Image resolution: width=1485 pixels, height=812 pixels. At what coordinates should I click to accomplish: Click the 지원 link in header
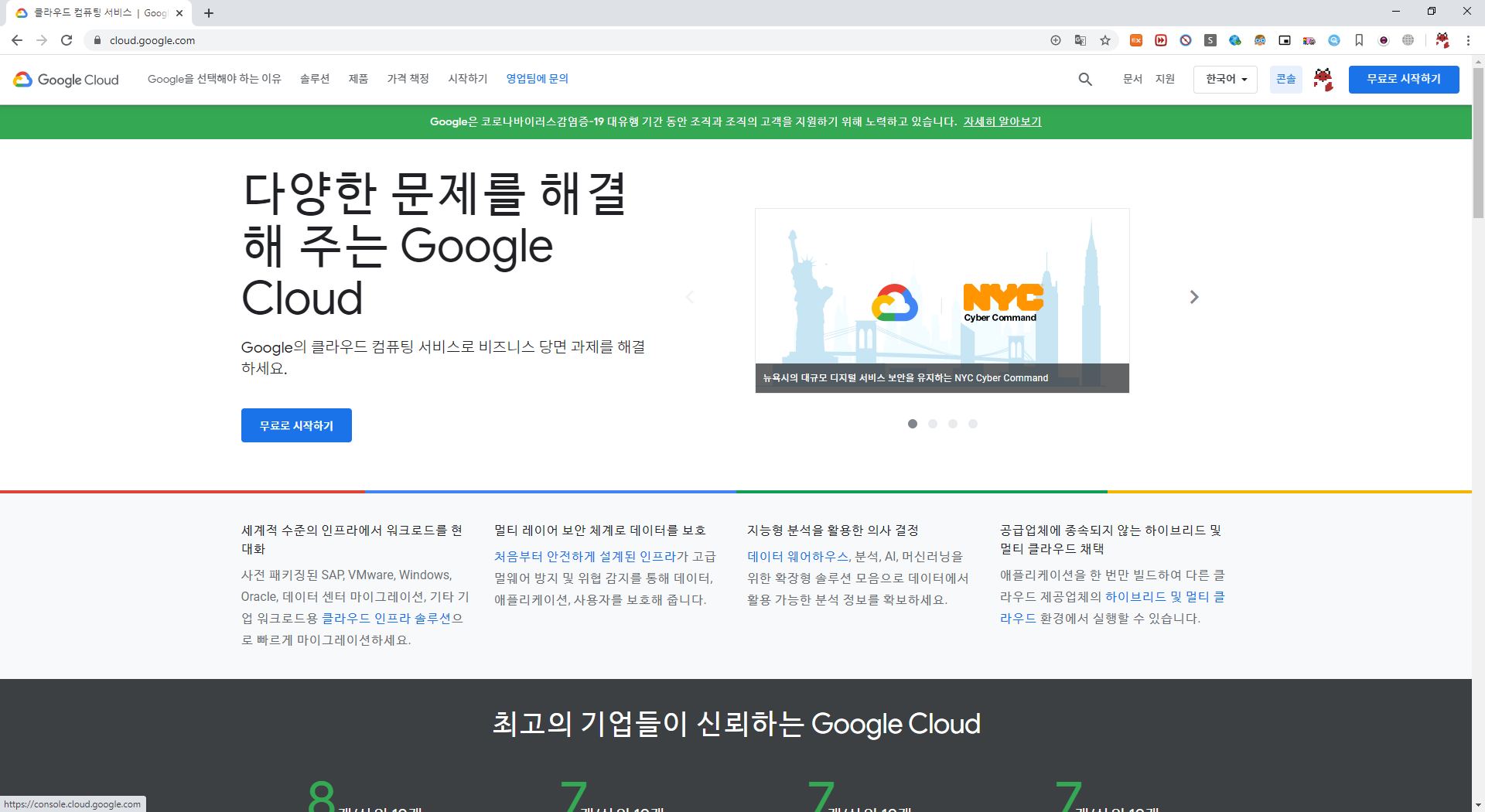pos(1165,79)
